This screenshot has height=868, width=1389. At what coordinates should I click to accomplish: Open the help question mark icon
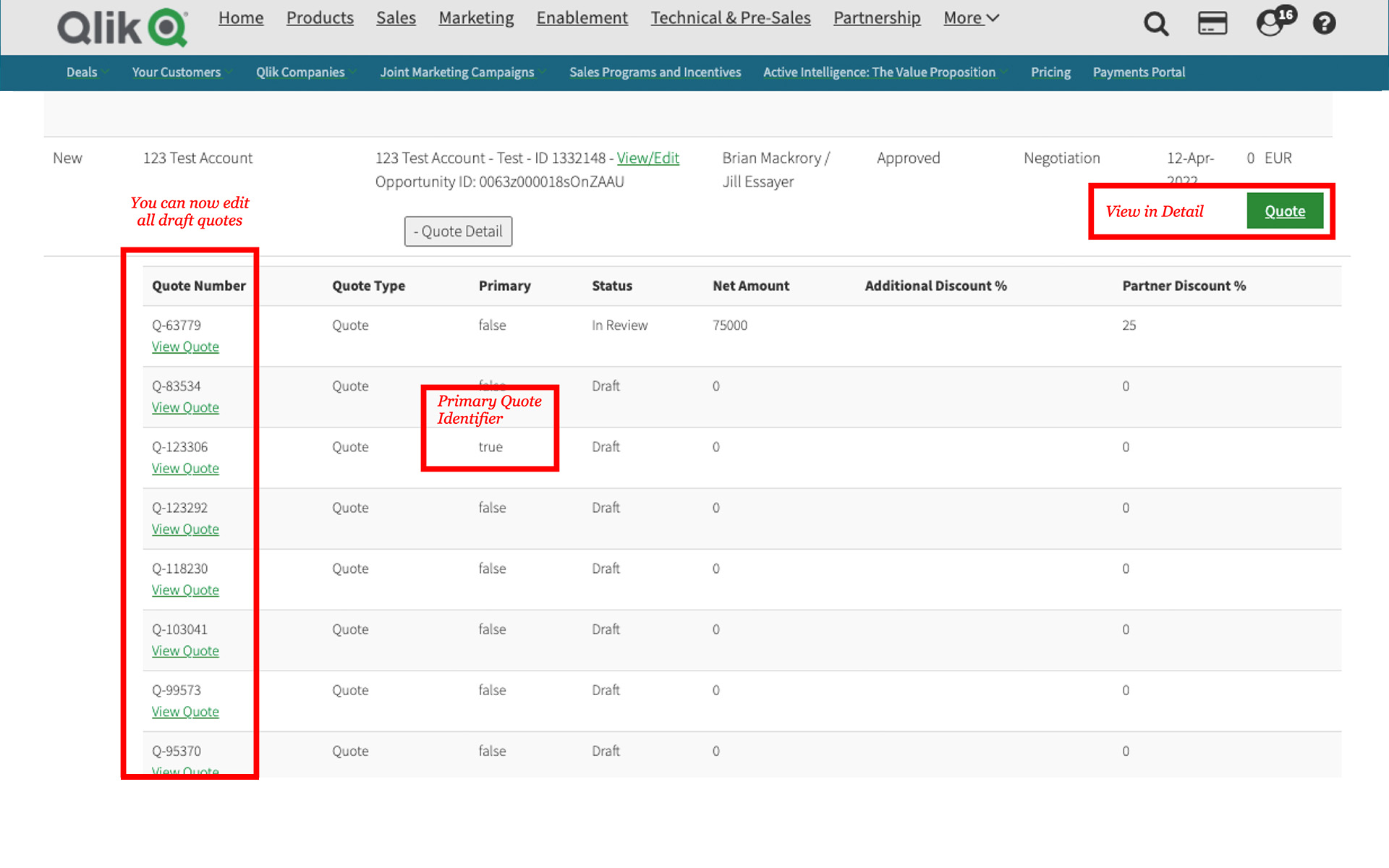[x=1324, y=24]
